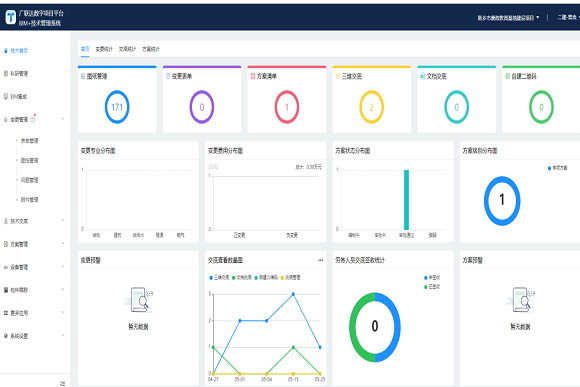Click the 技术首页 home icon in sidebar
This screenshot has height=387, width=580.
[x=6, y=51]
